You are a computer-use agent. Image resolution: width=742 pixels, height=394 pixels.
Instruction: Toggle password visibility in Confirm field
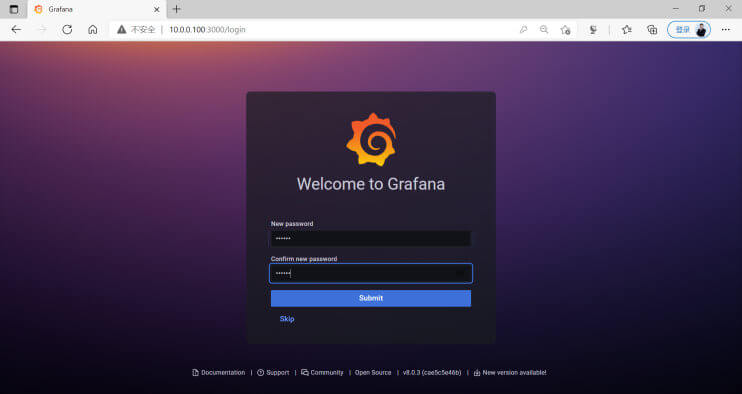tap(460, 273)
